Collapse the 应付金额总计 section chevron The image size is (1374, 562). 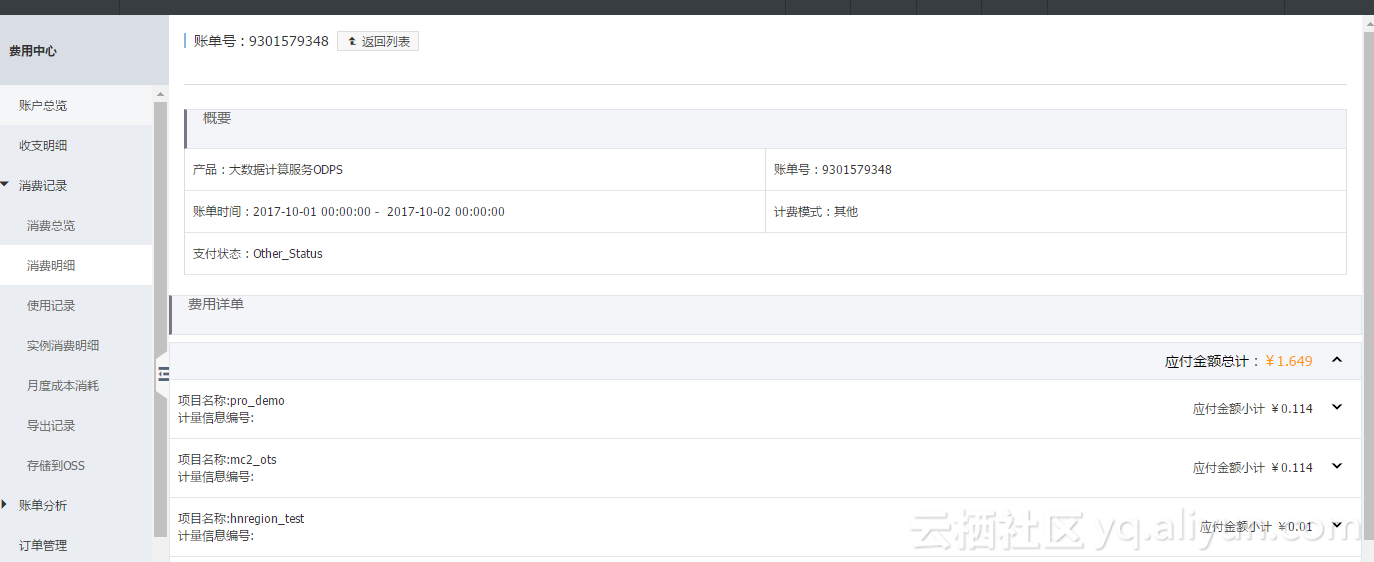point(1337,360)
